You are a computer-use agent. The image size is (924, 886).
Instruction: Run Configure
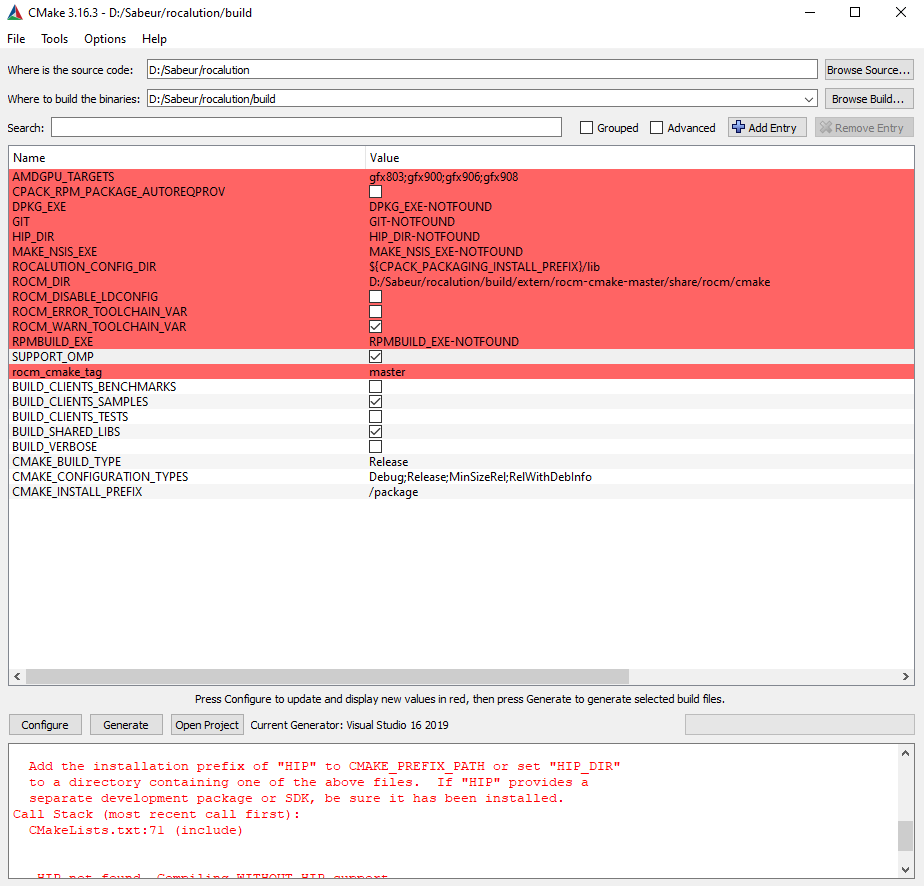[45, 725]
